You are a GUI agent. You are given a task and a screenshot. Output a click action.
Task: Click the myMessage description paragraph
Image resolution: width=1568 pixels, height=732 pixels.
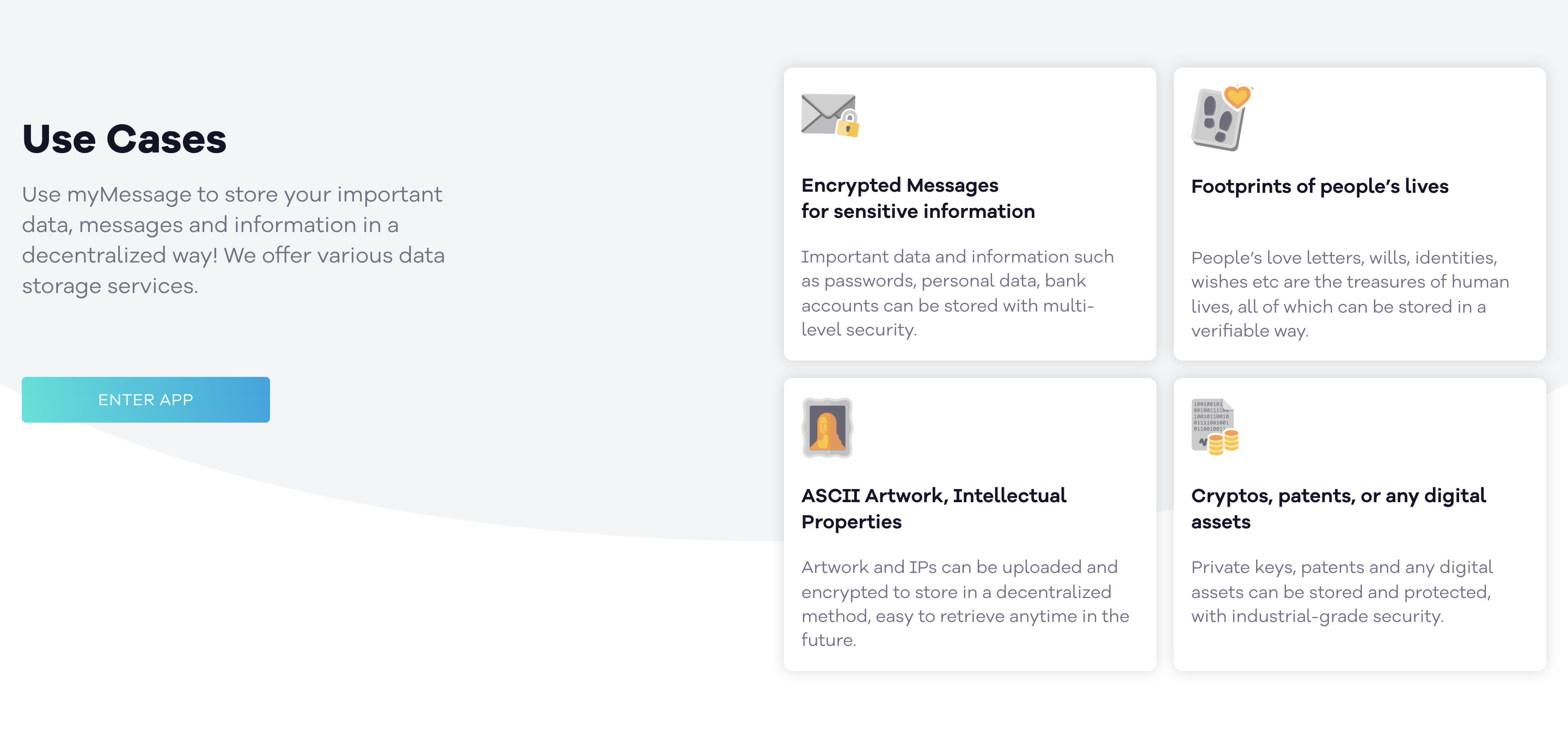233,239
